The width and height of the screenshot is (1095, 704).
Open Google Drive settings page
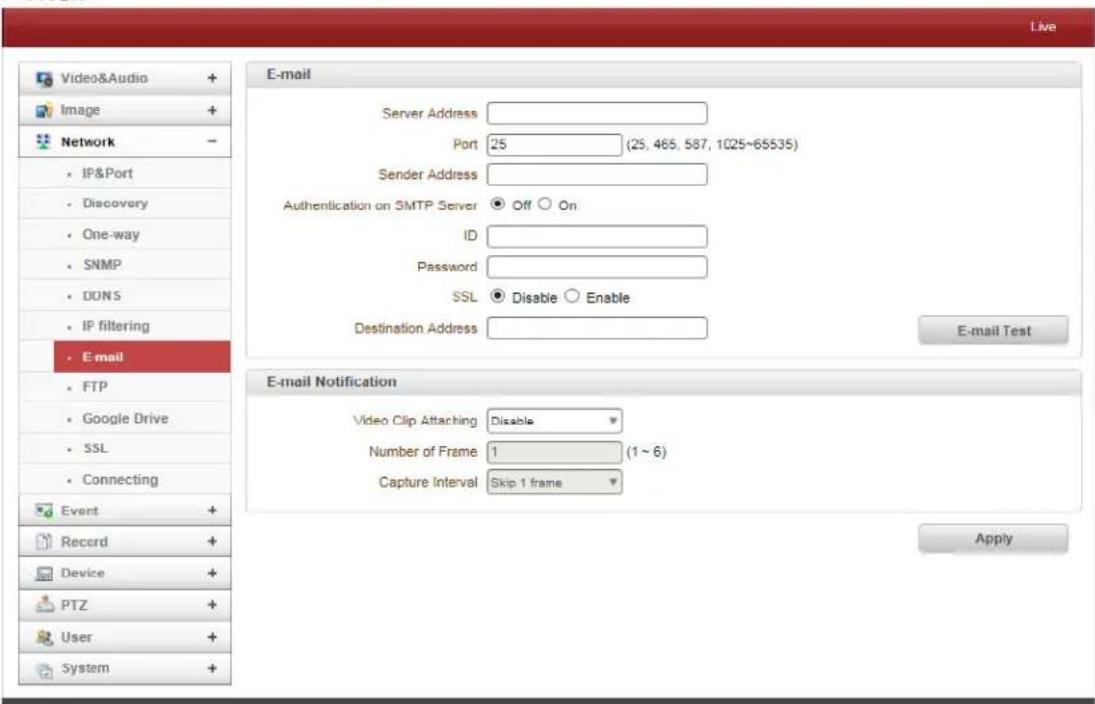(x=125, y=418)
